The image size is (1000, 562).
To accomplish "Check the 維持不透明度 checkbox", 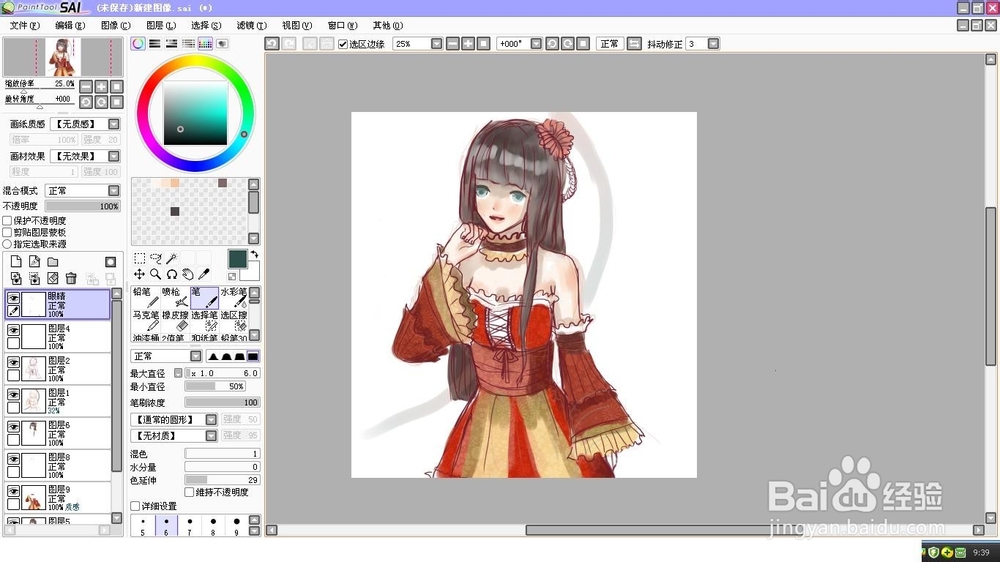I will [x=189, y=492].
